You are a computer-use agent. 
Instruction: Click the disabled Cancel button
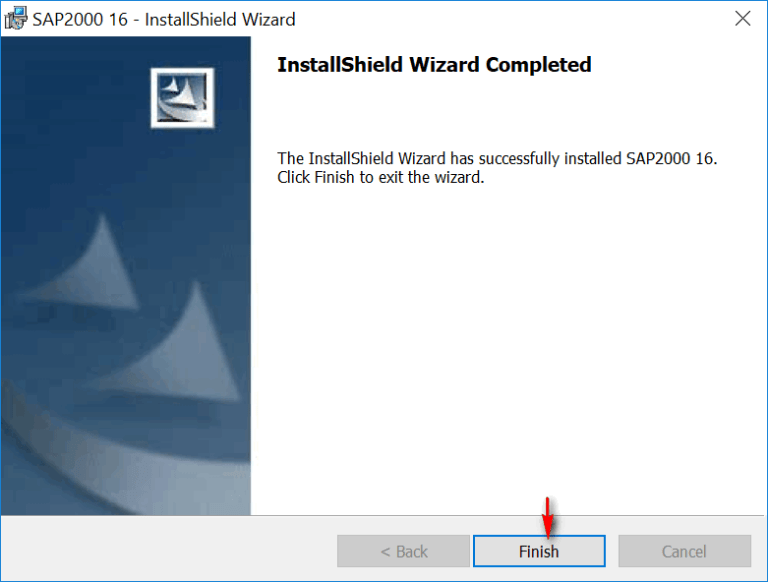684,551
